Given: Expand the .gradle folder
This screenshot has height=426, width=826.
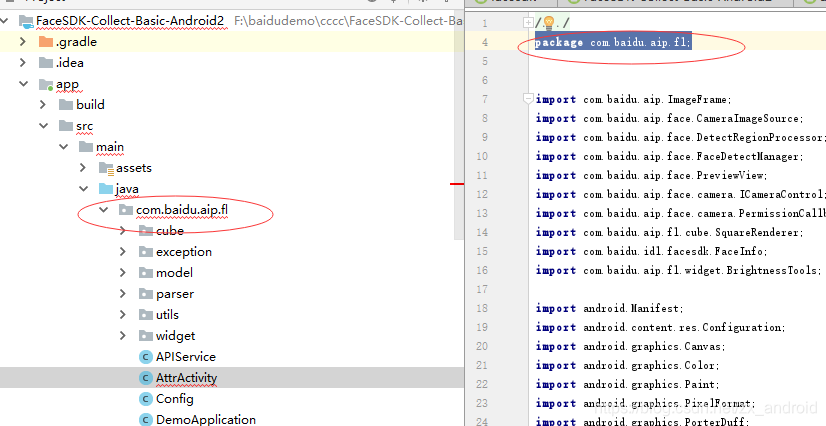Looking at the screenshot, I should coord(22,42).
